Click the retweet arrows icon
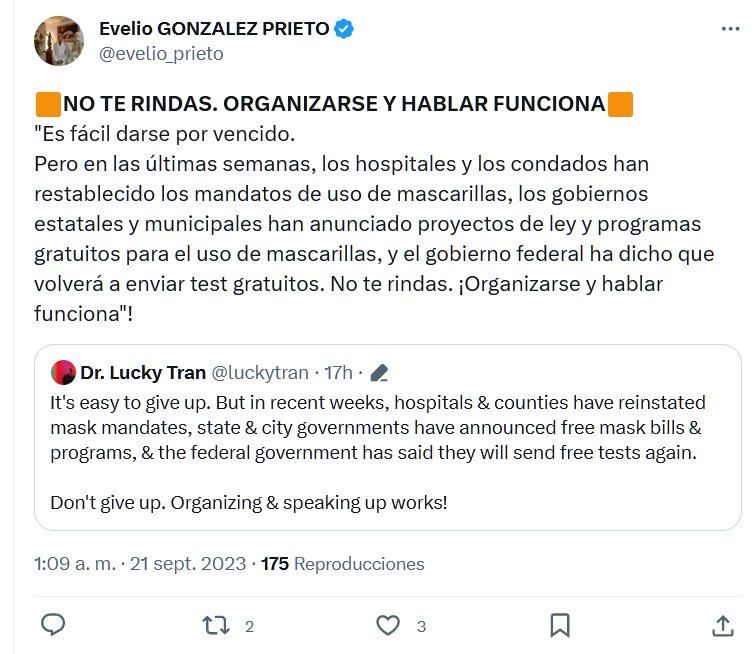The height and width of the screenshot is (654, 756). coord(214,626)
